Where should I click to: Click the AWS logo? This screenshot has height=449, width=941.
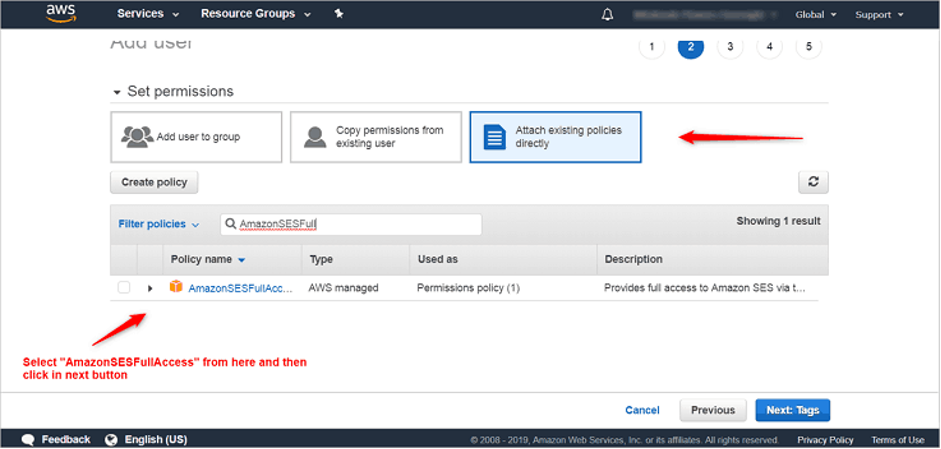[61, 13]
